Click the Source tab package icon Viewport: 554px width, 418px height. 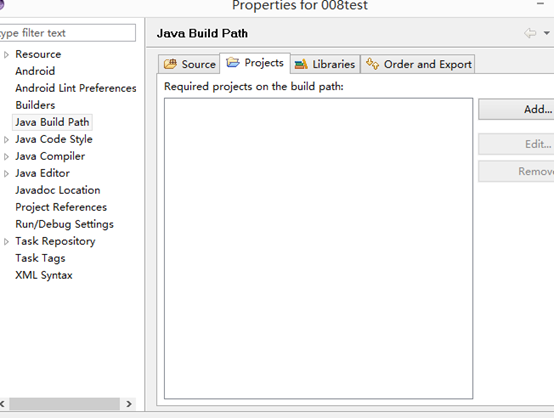pyautogui.click(x=170, y=64)
